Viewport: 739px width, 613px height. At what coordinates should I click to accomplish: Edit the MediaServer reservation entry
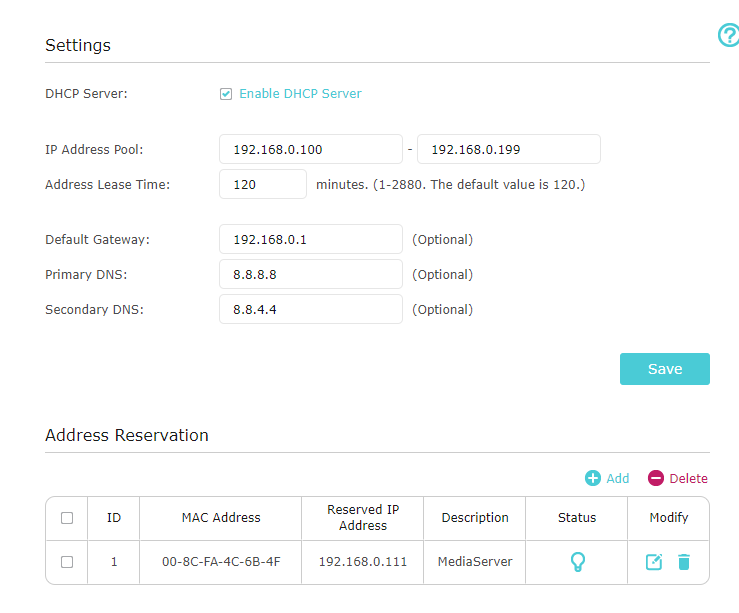[654, 562]
